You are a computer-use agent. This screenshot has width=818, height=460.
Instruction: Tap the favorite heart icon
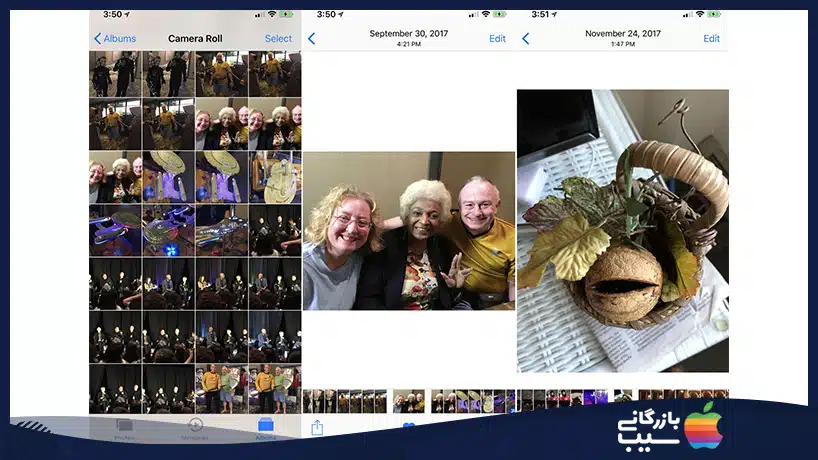click(409, 428)
